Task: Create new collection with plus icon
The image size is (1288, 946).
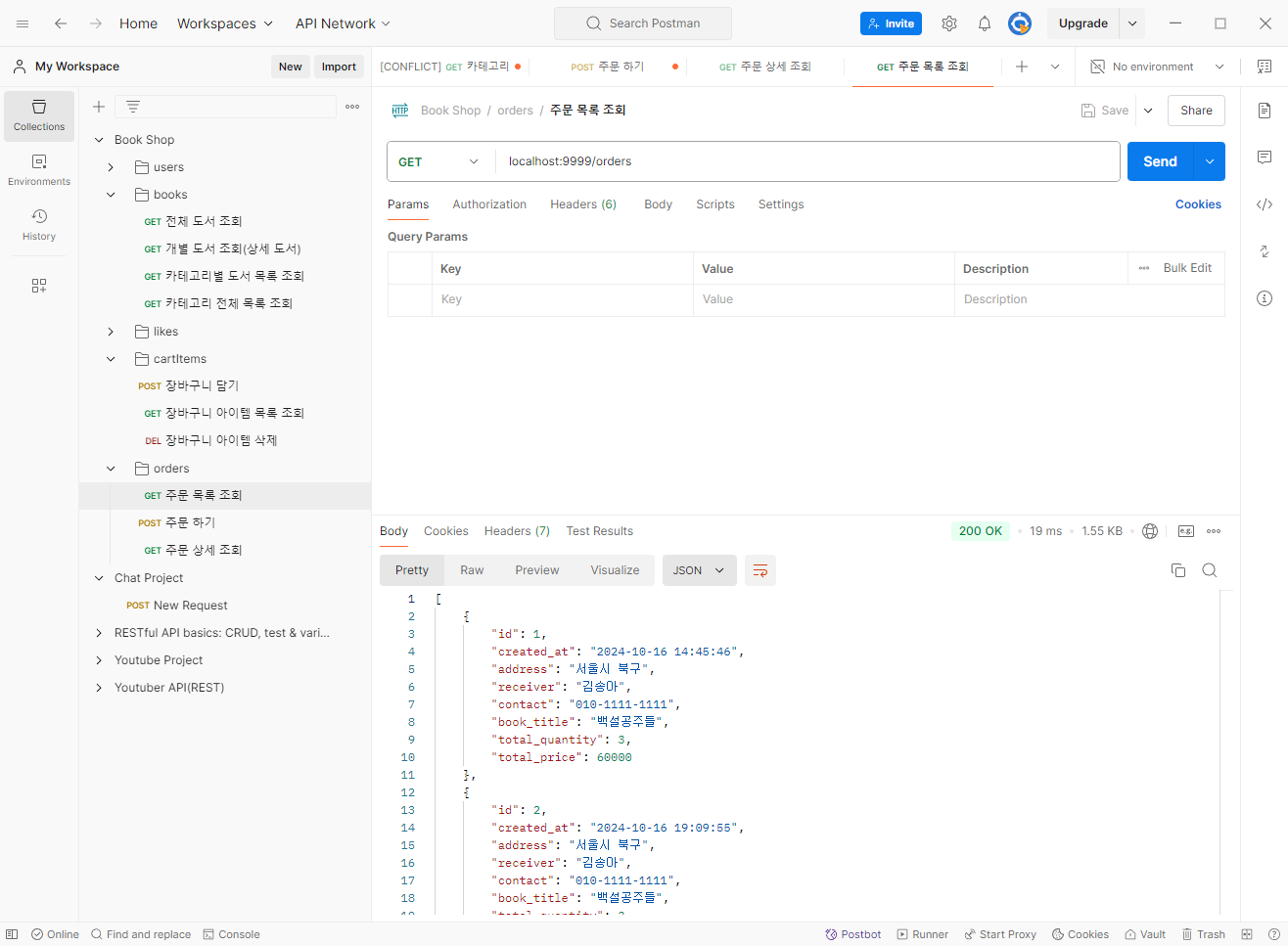Action: (x=99, y=107)
